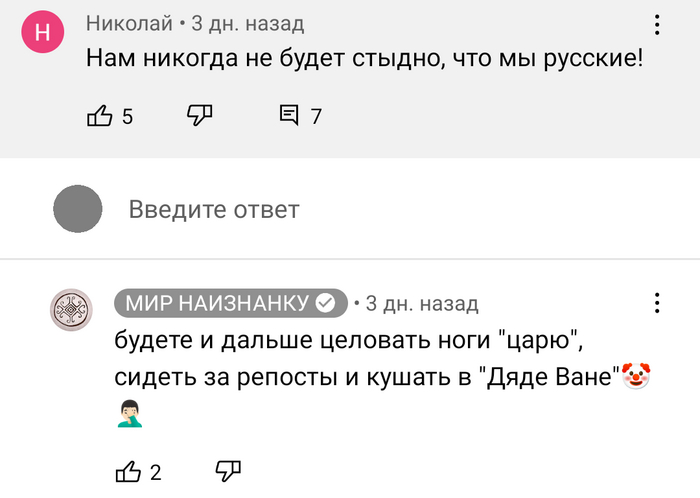Viewport: 700px width, 498px height.
Task: Click Николай's pink avatar
Action: click(43, 33)
